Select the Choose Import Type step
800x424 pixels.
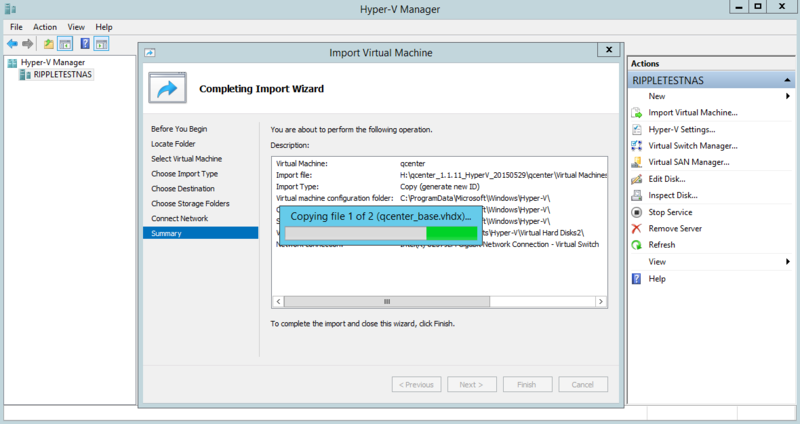point(184,173)
